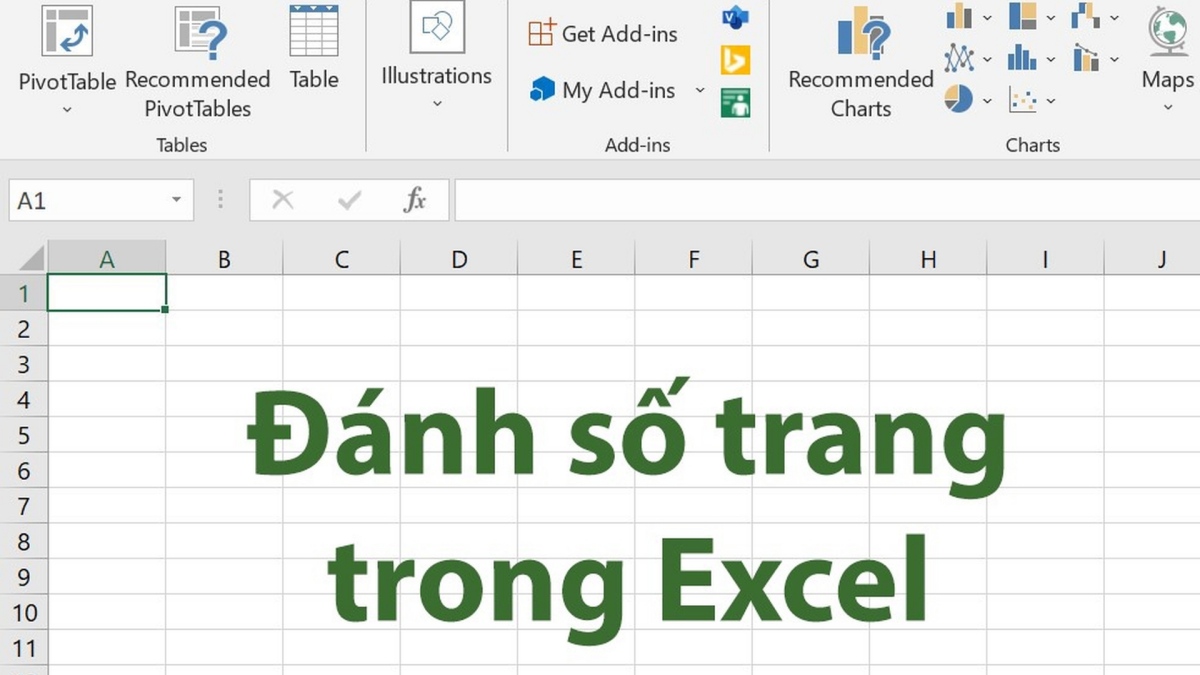This screenshot has width=1200, height=675.
Task: Select row 5 header
Action: 24,435
